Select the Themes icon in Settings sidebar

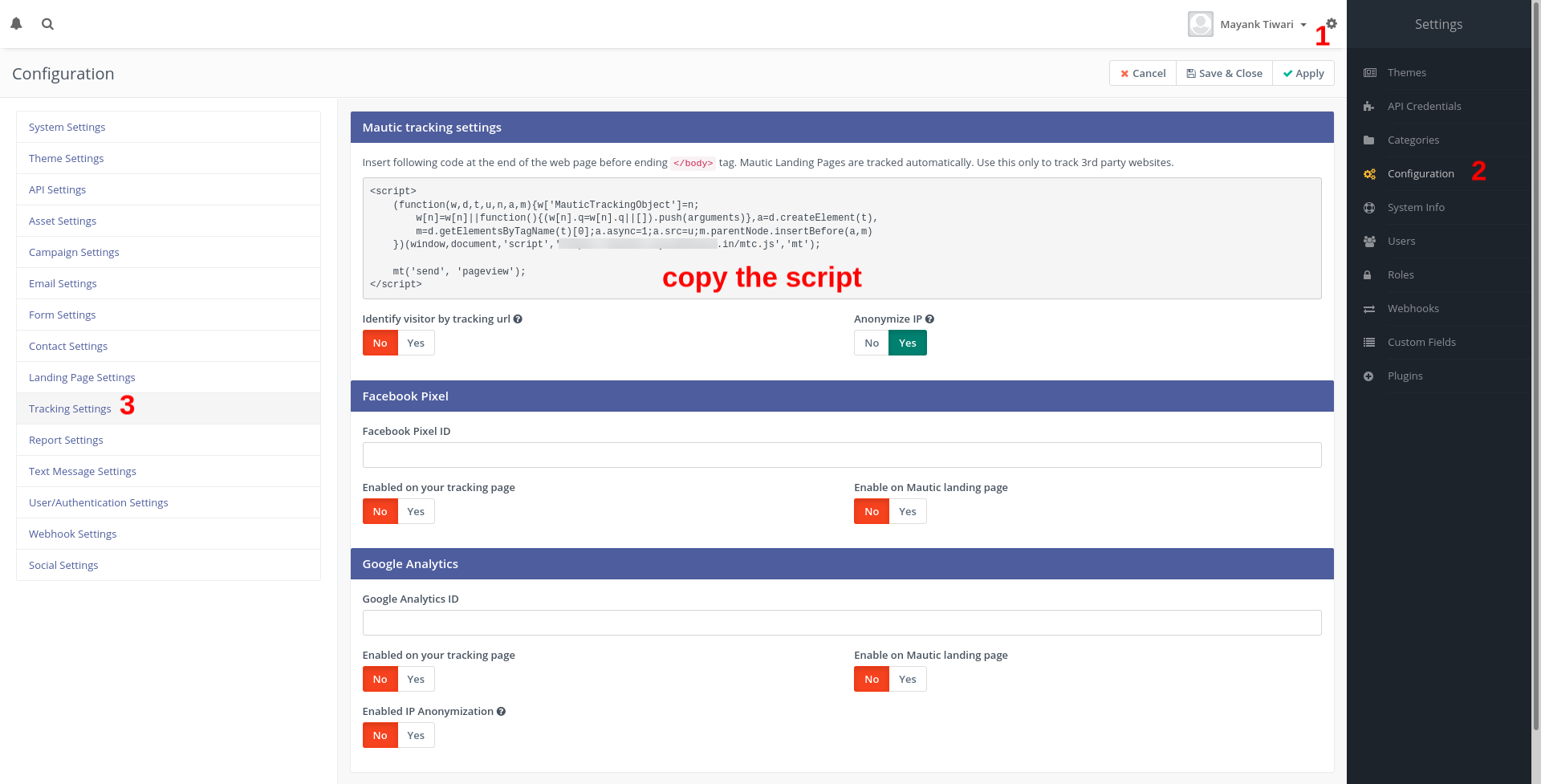click(x=1369, y=72)
